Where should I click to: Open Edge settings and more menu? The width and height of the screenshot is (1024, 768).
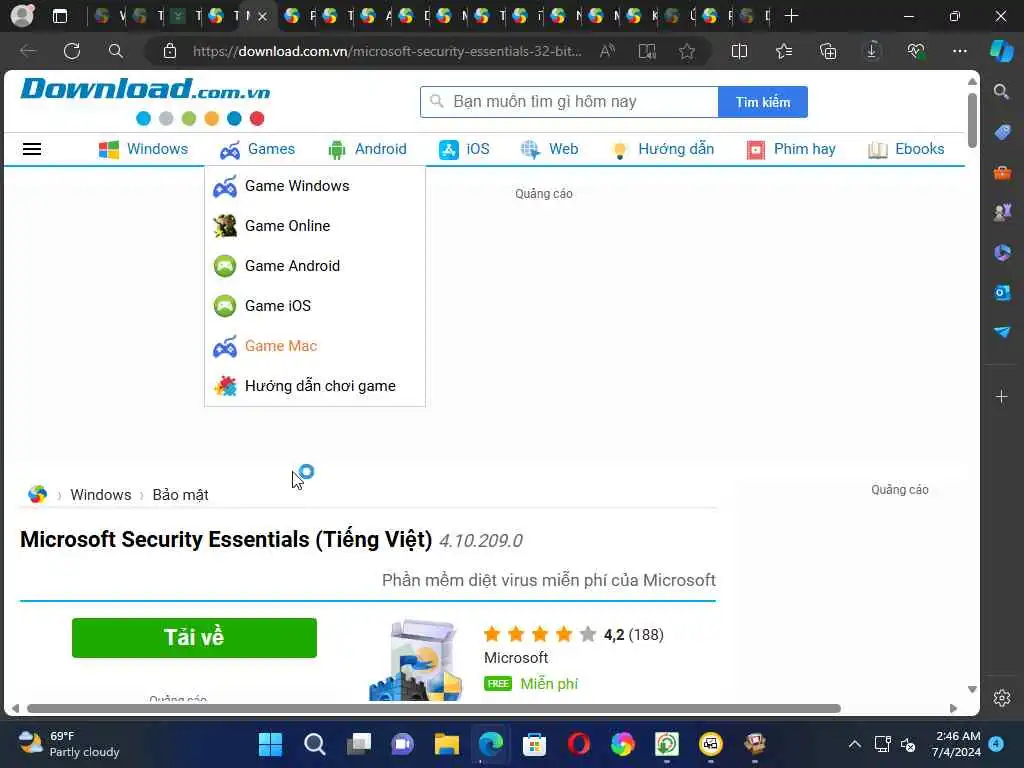coord(959,51)
